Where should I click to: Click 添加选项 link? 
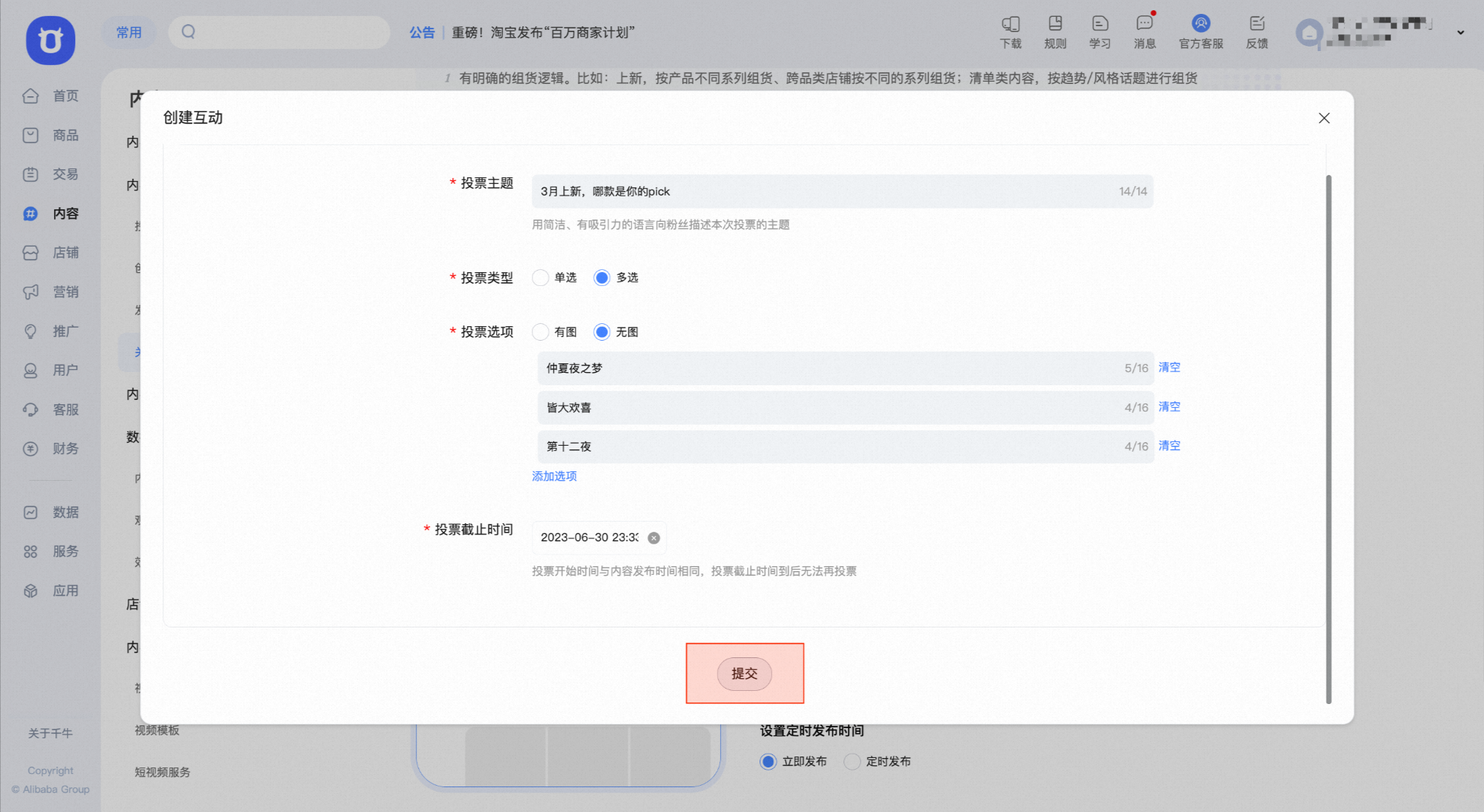tap(554, 476)
